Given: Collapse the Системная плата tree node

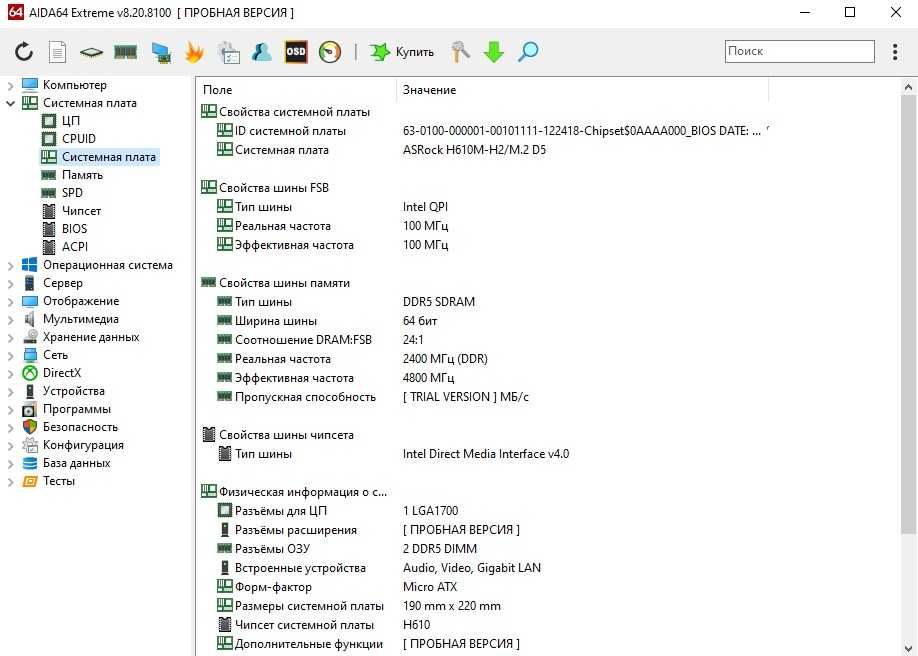Looking at the screenshot, I should (11, 104).
